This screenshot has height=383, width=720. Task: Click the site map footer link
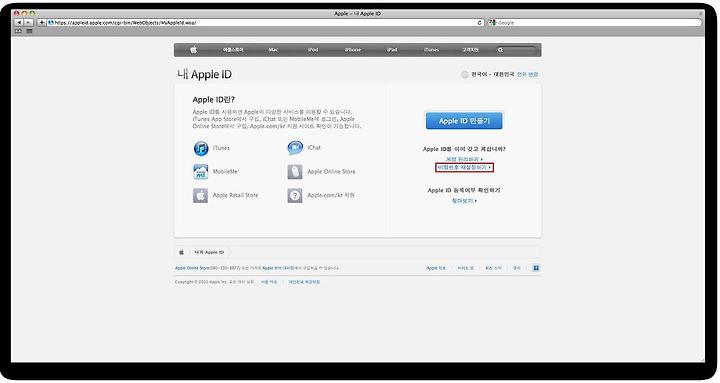[466, 268]
